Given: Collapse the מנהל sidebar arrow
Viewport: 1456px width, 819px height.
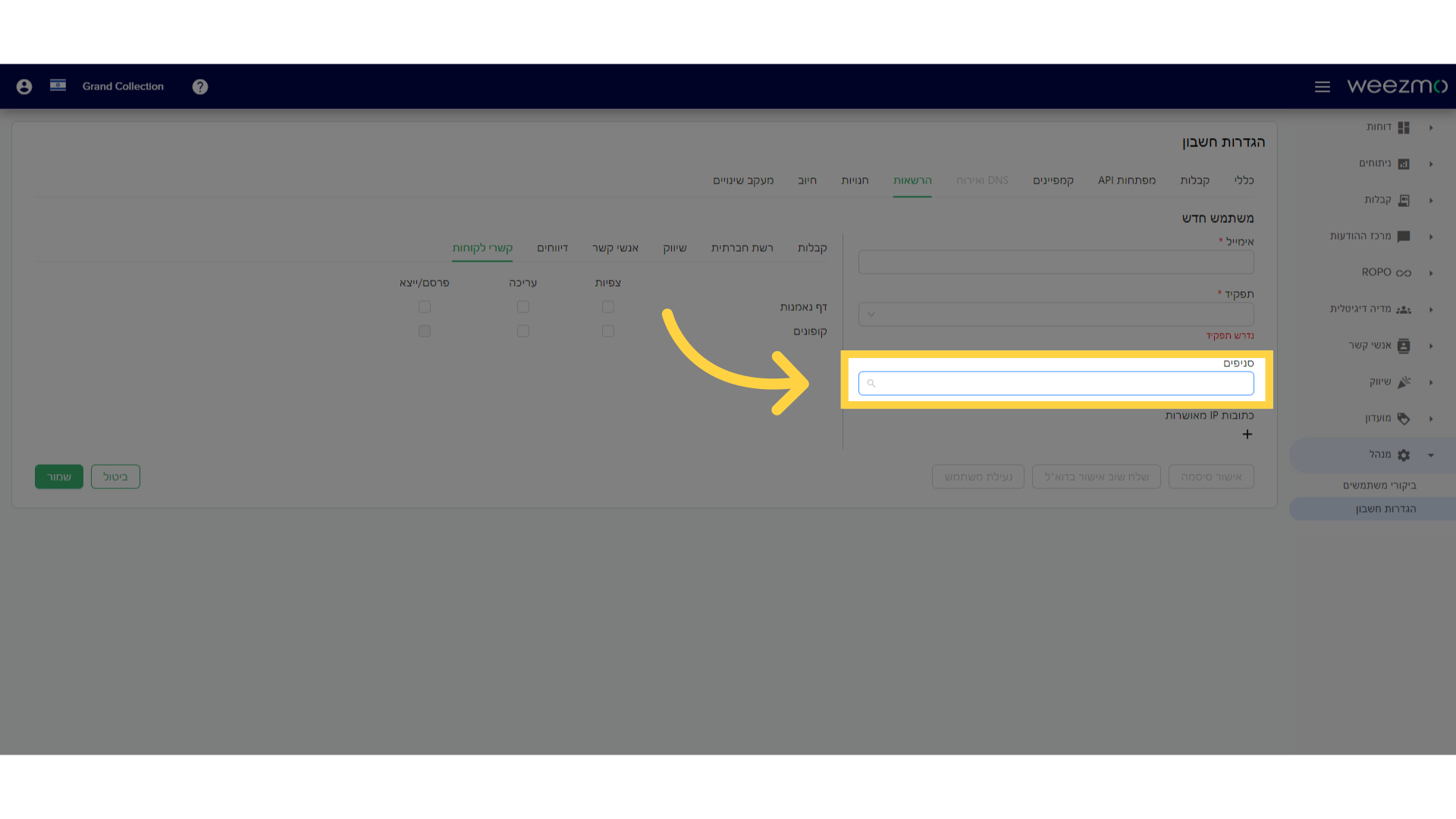Looking at the screenshot, I should [1431, 456].
